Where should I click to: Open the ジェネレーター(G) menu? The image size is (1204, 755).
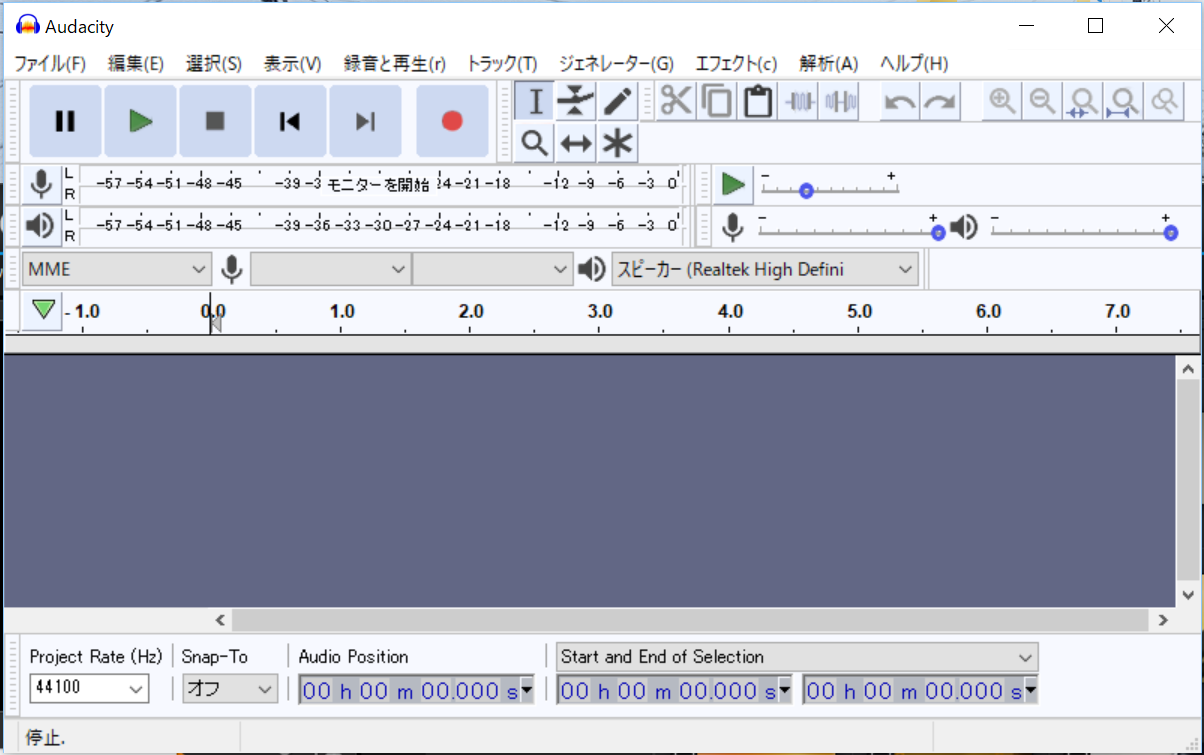coord(616,63)
